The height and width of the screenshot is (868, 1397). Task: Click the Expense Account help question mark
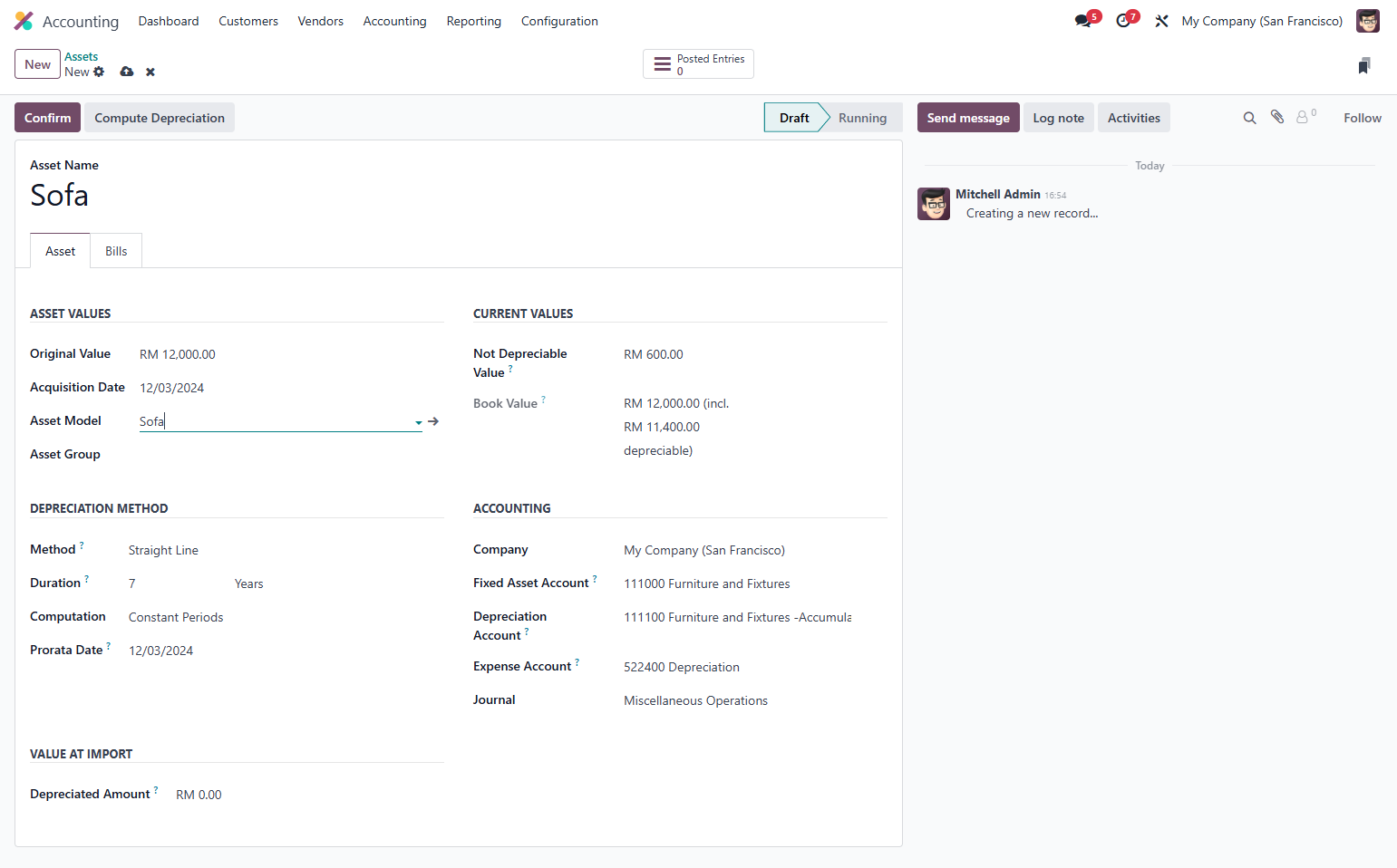tap(577, 662)
